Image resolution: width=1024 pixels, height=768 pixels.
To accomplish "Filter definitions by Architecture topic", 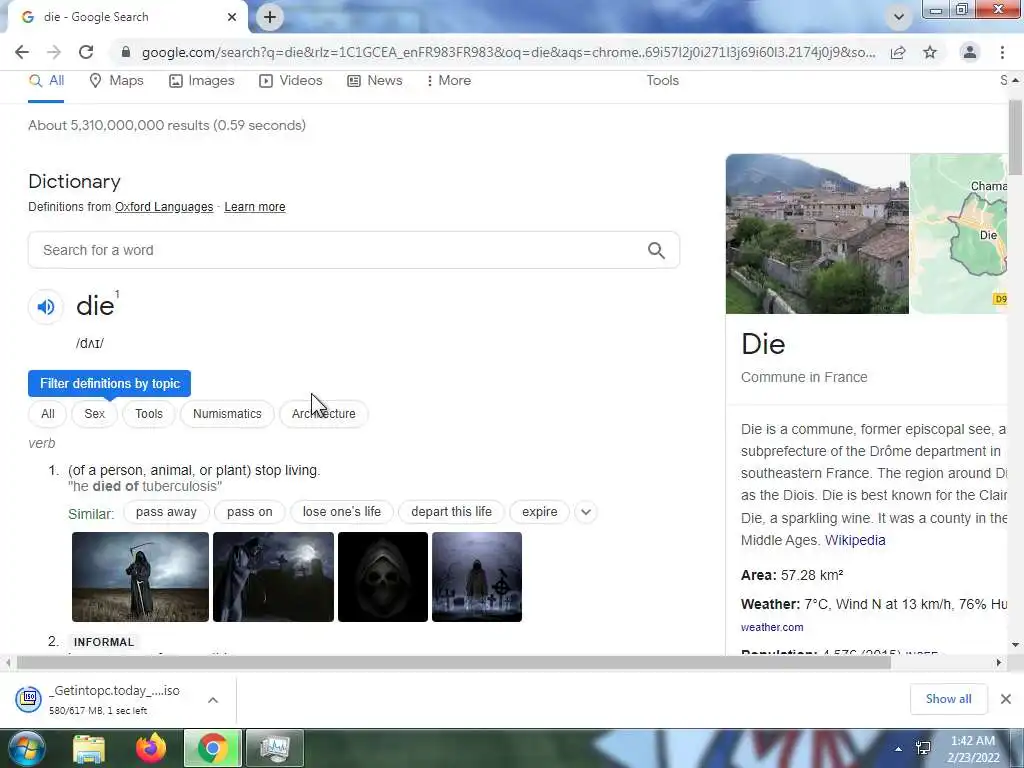I will point(324,414).
